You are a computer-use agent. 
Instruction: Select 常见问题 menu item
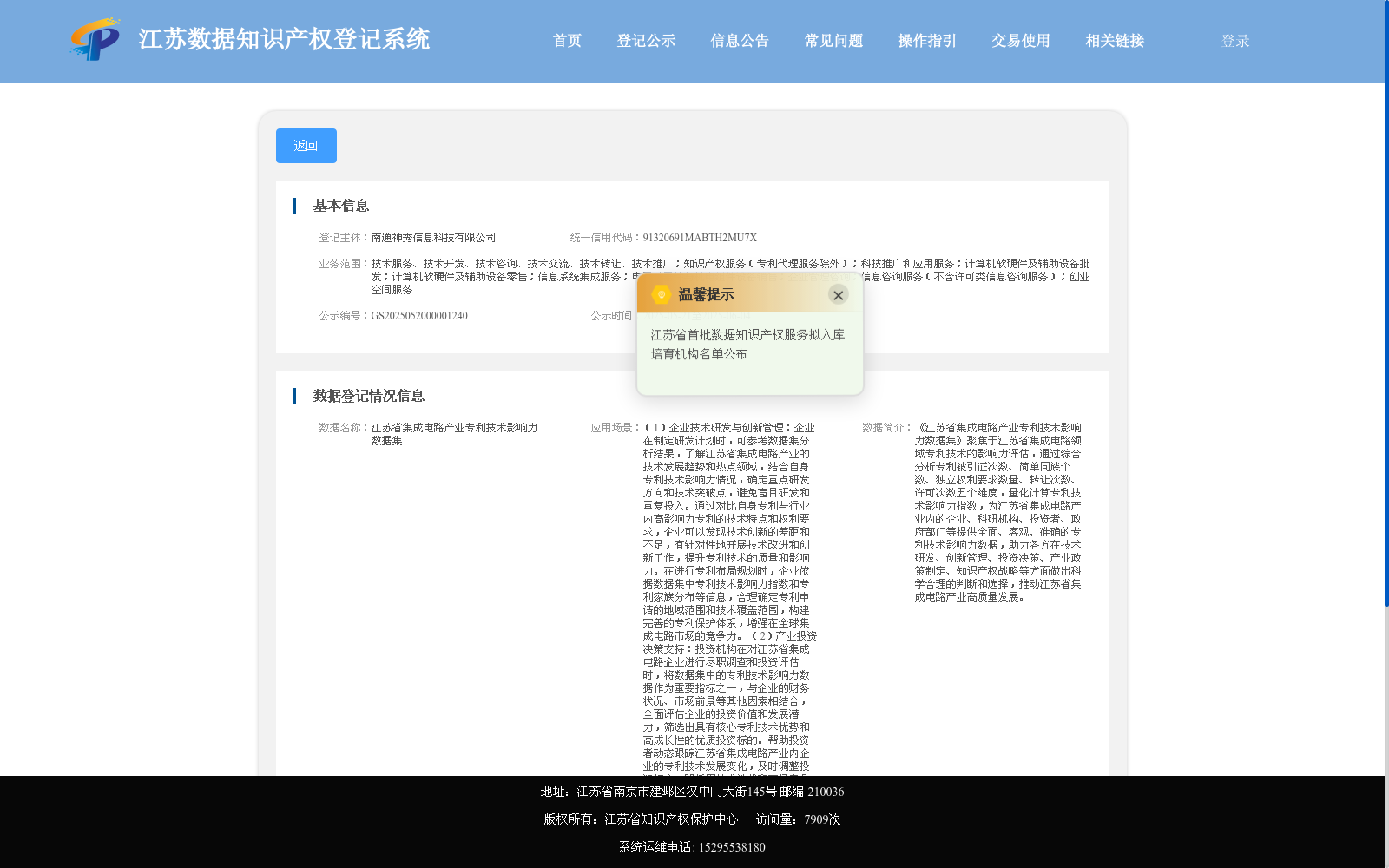[x=833, y=41]
